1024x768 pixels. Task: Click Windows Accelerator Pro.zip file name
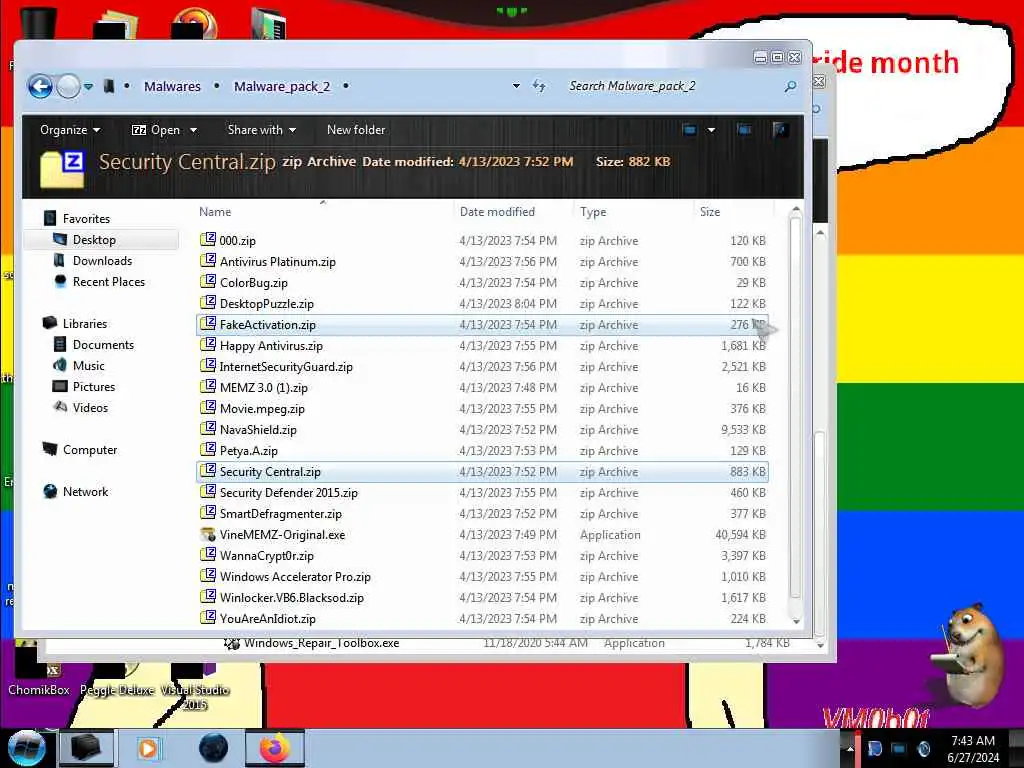pos(295,577)
